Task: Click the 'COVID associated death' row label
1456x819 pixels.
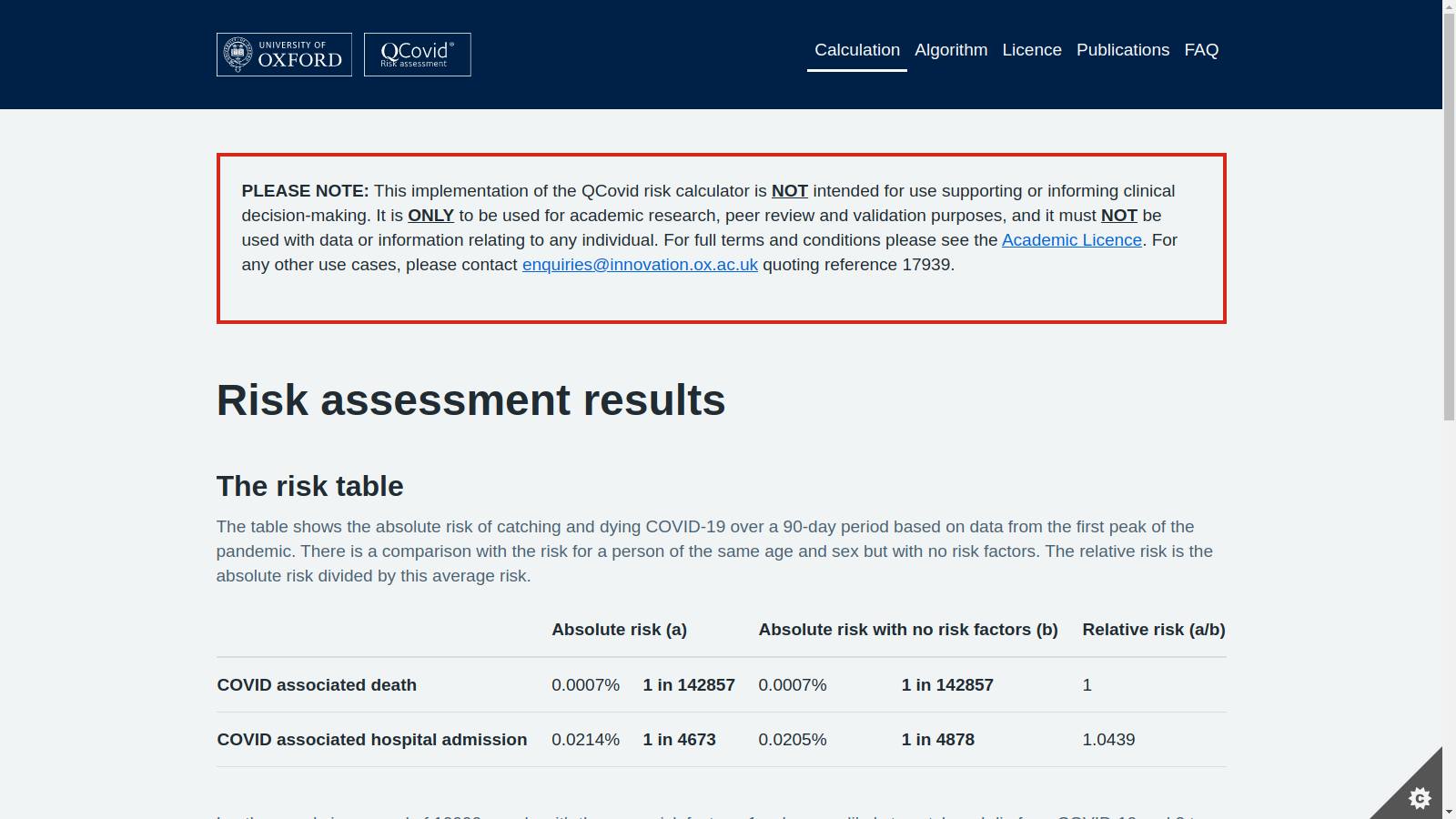Action: pos(317,685)
